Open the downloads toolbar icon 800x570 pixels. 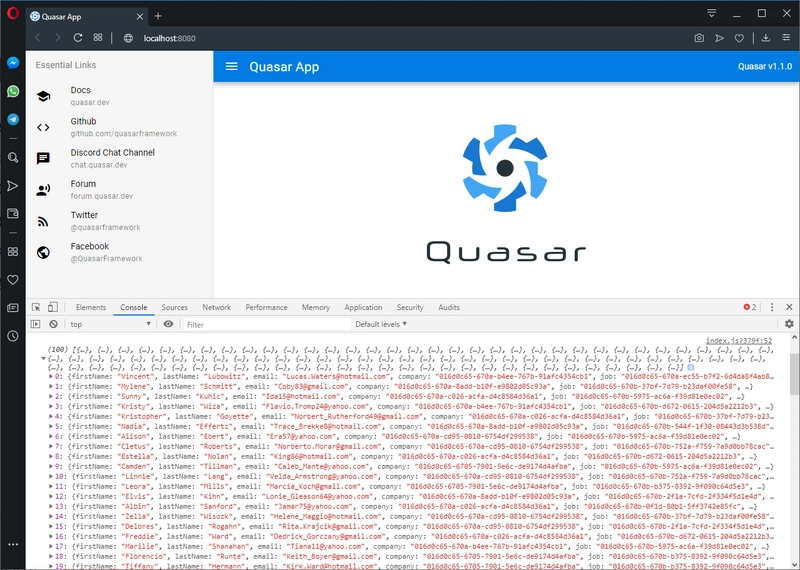point(766,38)
